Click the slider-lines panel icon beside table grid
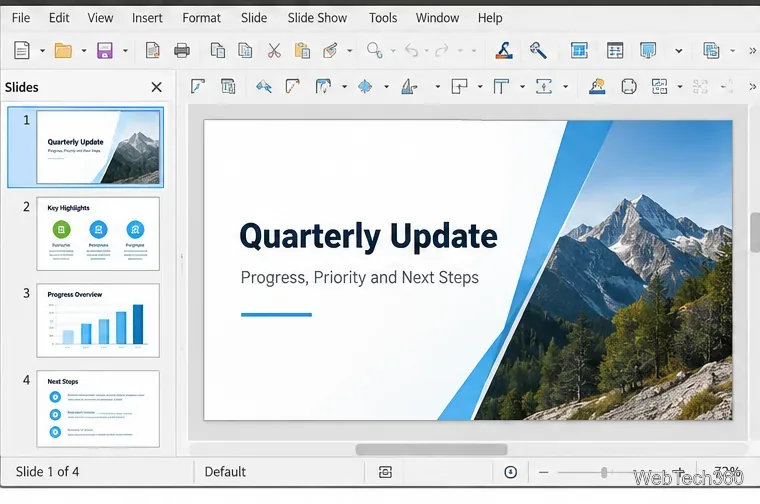The image size is (760, 504). [615, 50]
